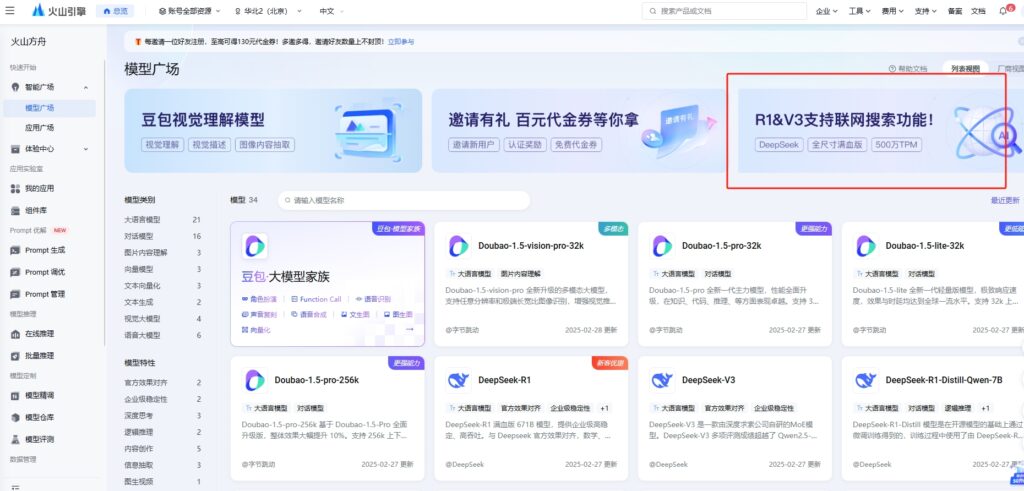Open 我的应用 via its sidebar icon
Viewport: 1024px width, 491px height.
pos(15,188)
